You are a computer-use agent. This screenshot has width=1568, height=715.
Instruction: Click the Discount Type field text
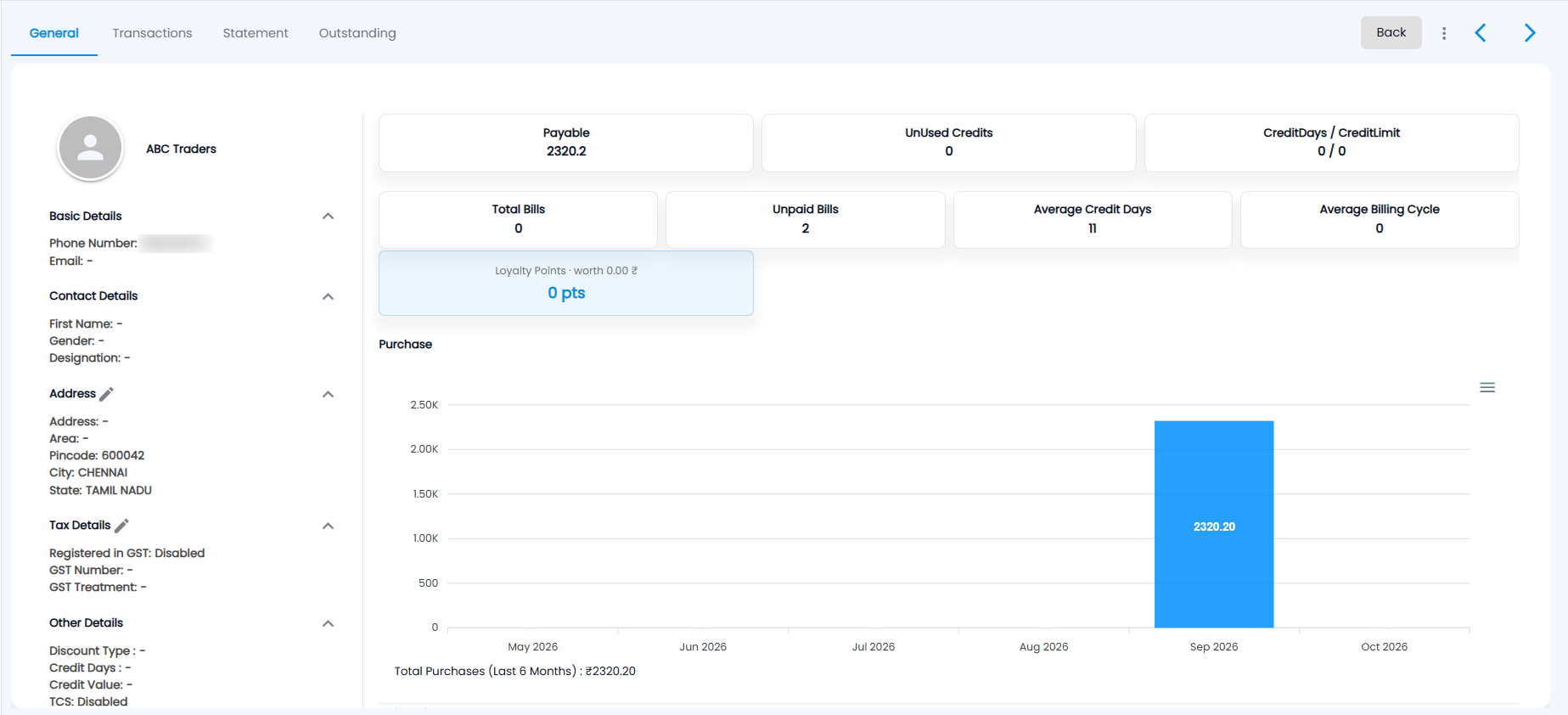97,651
